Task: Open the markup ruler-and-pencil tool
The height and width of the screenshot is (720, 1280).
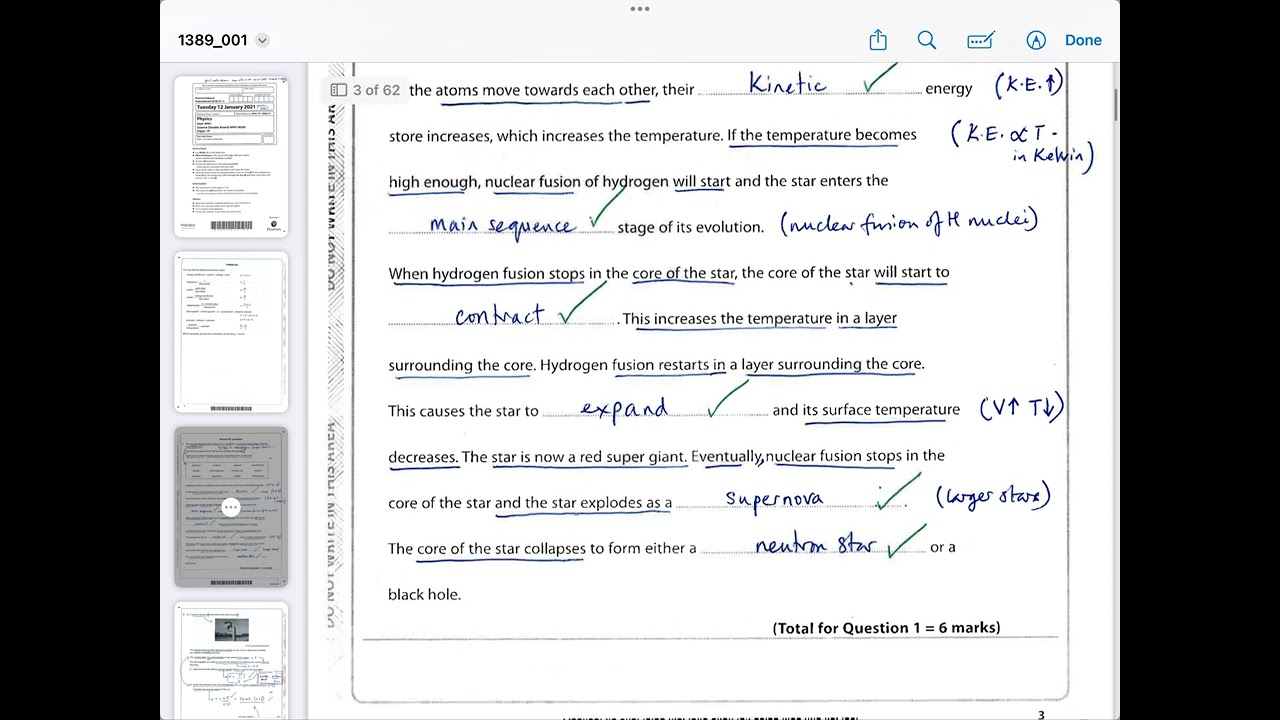Action: pos(981,40)
